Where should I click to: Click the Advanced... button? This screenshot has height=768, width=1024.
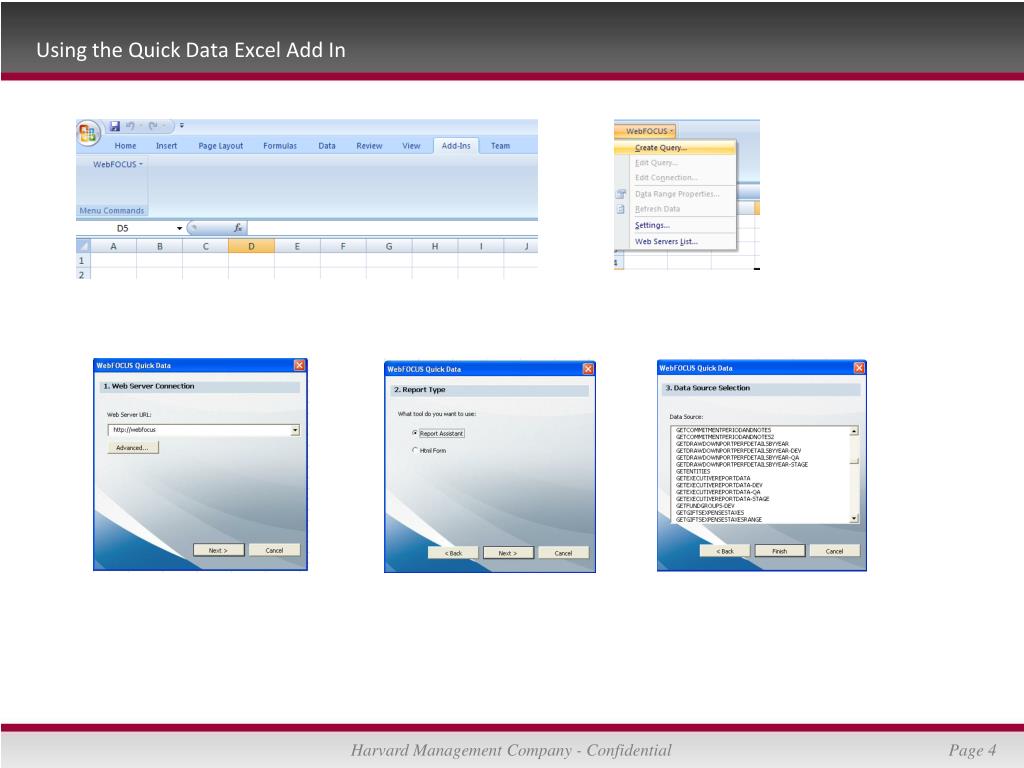(x=133, y=447)
